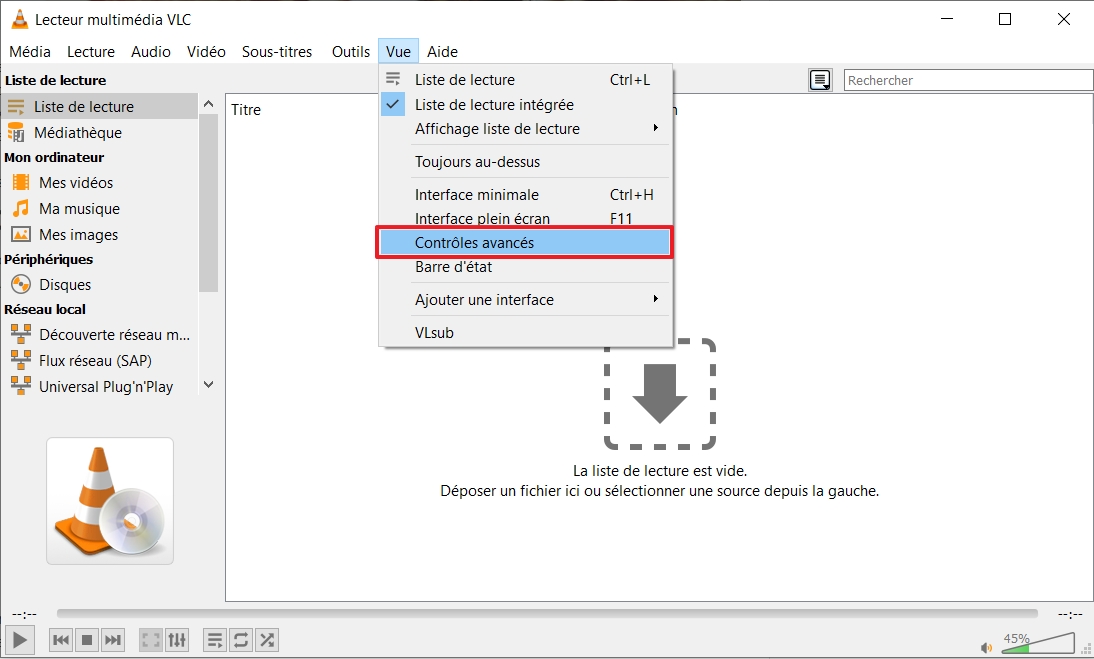Click the Play button
The width and height of the screenshot is (1094, 659).
click(19, 640)
